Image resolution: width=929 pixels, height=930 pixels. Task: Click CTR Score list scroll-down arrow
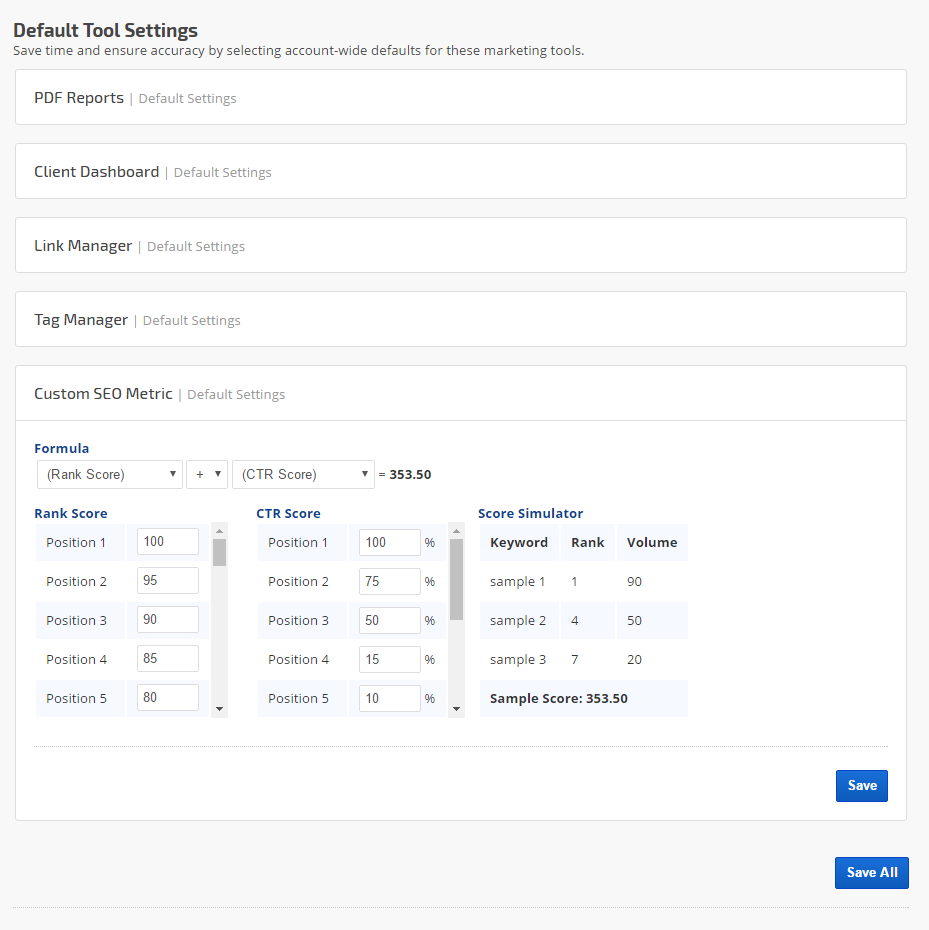click(x=457, y=709)
